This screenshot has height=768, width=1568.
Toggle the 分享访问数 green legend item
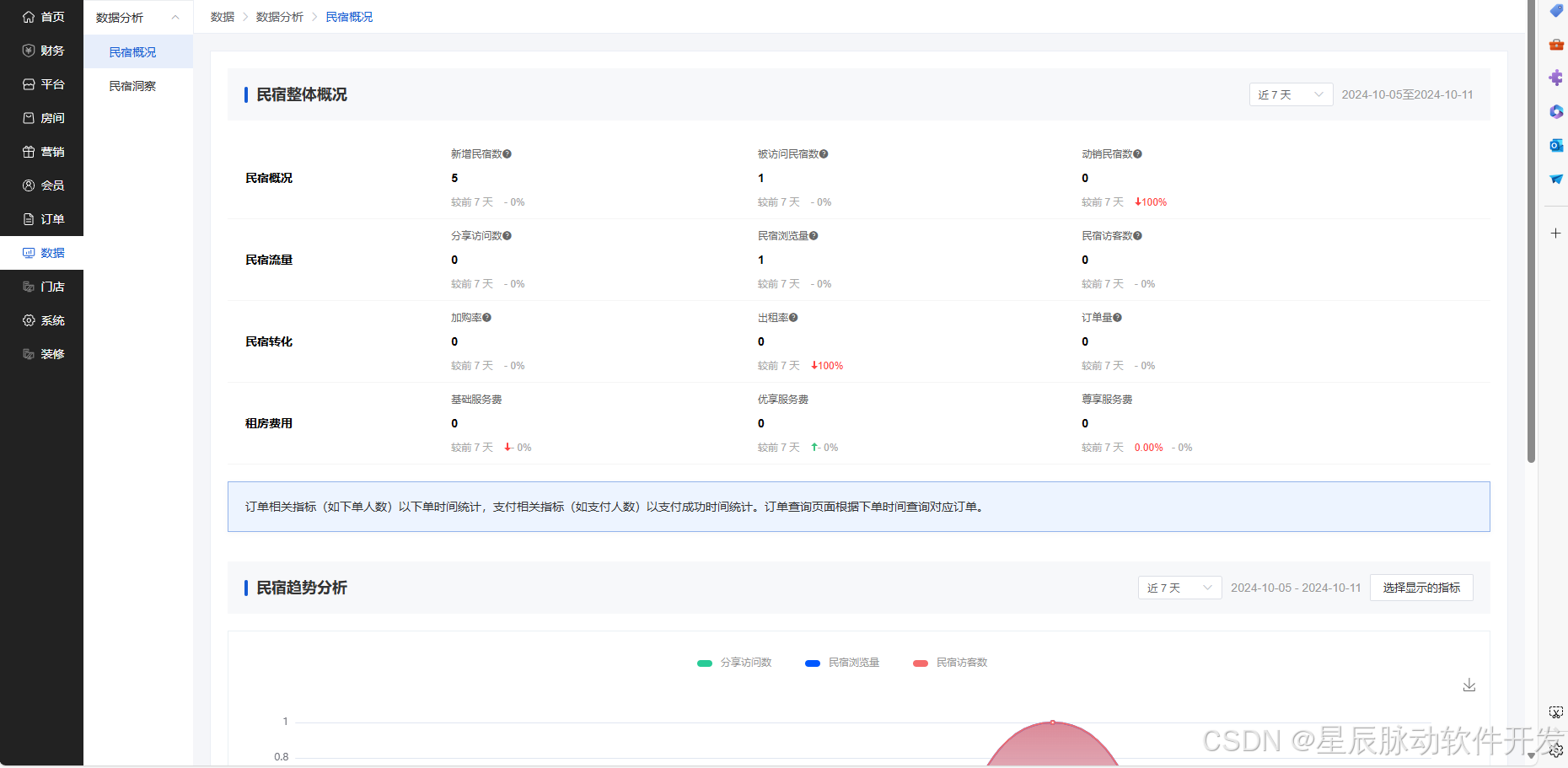click(734, 663)
